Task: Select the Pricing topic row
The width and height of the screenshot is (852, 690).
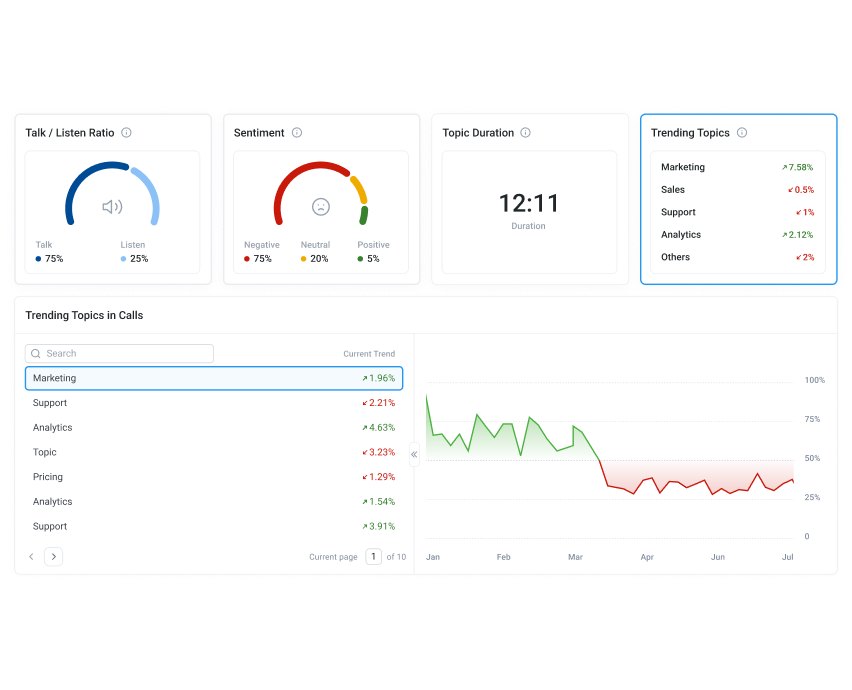Action: coord(214,477)
